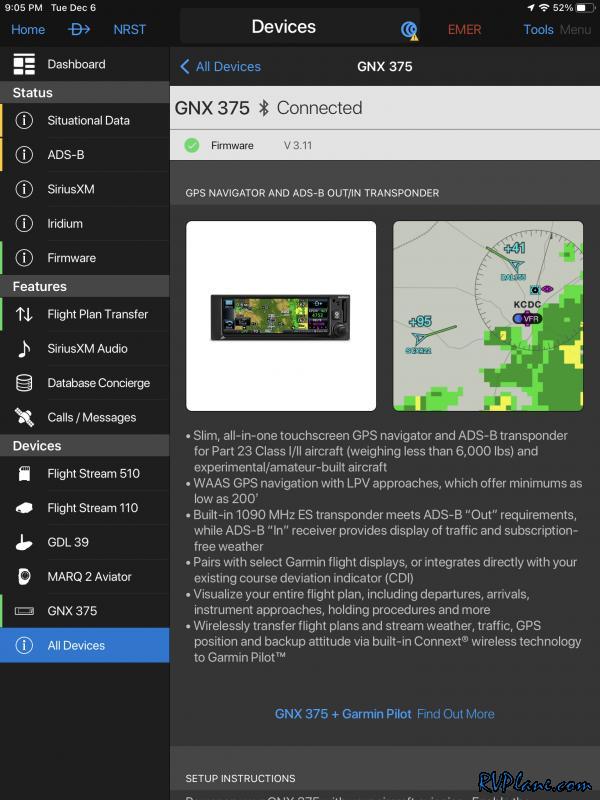Open Calls / Messages feature
The image size is (600, 800).
pyautogui.click(x=85, y=417)
